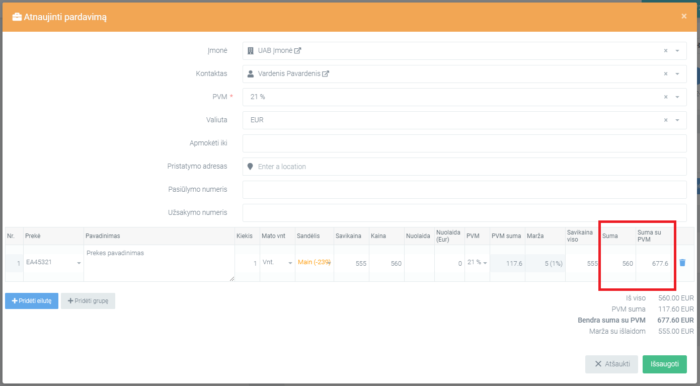Screen dimensions: 700x386
Task: Focus the Apmokėti iki input field
Action: 464,143
